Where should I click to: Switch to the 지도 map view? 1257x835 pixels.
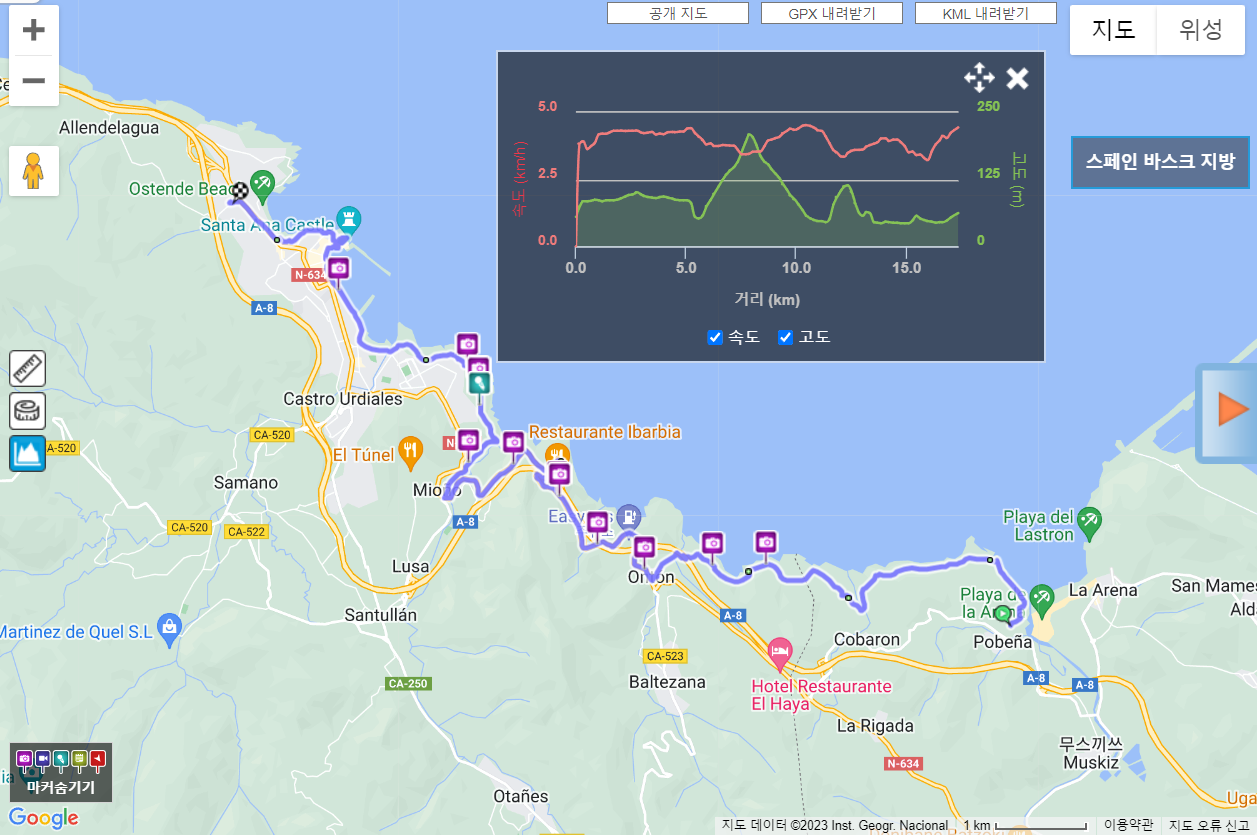point(1113,30)
